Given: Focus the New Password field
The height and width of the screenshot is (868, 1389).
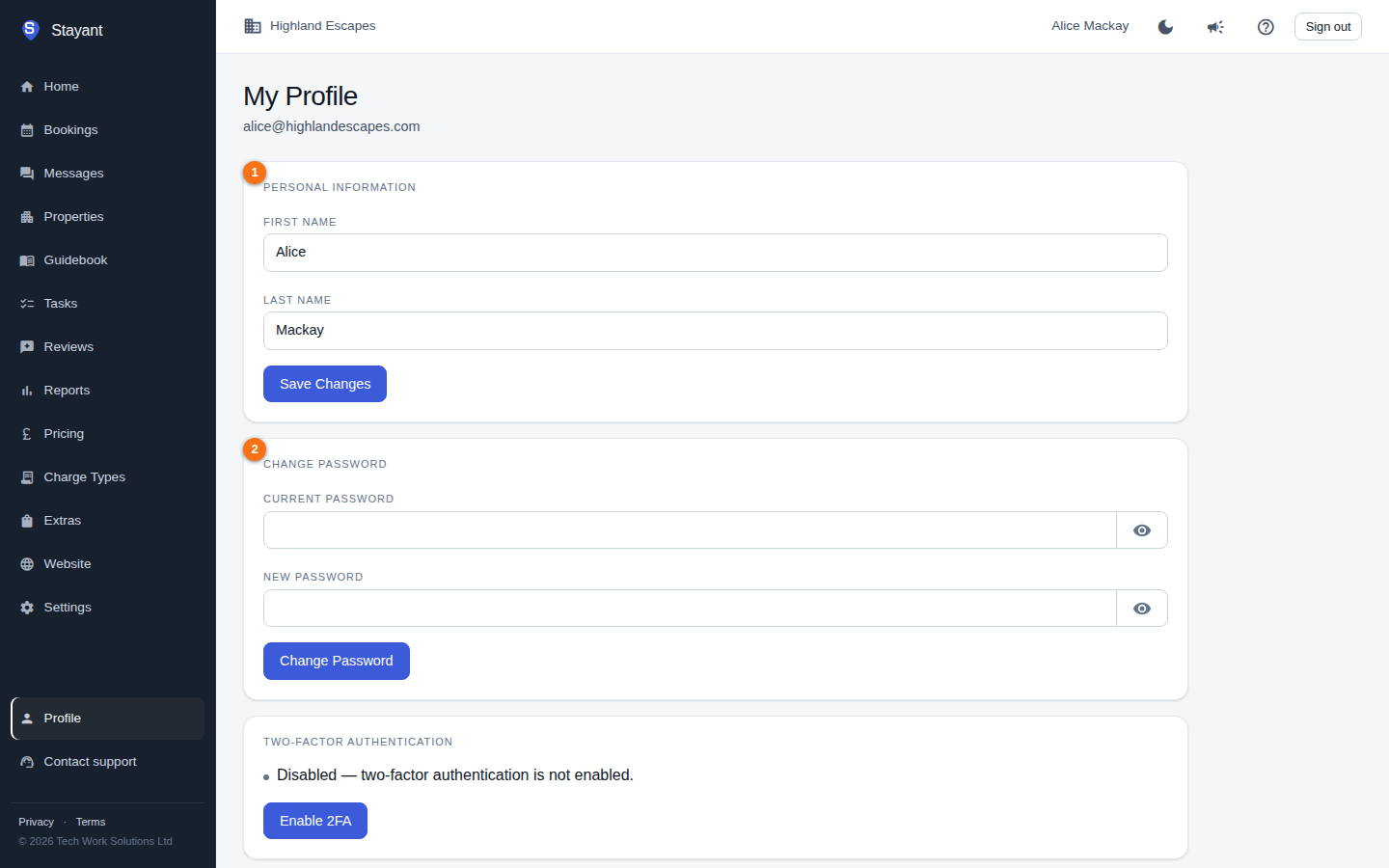Looking at the screenshot, I should point(690,609).
